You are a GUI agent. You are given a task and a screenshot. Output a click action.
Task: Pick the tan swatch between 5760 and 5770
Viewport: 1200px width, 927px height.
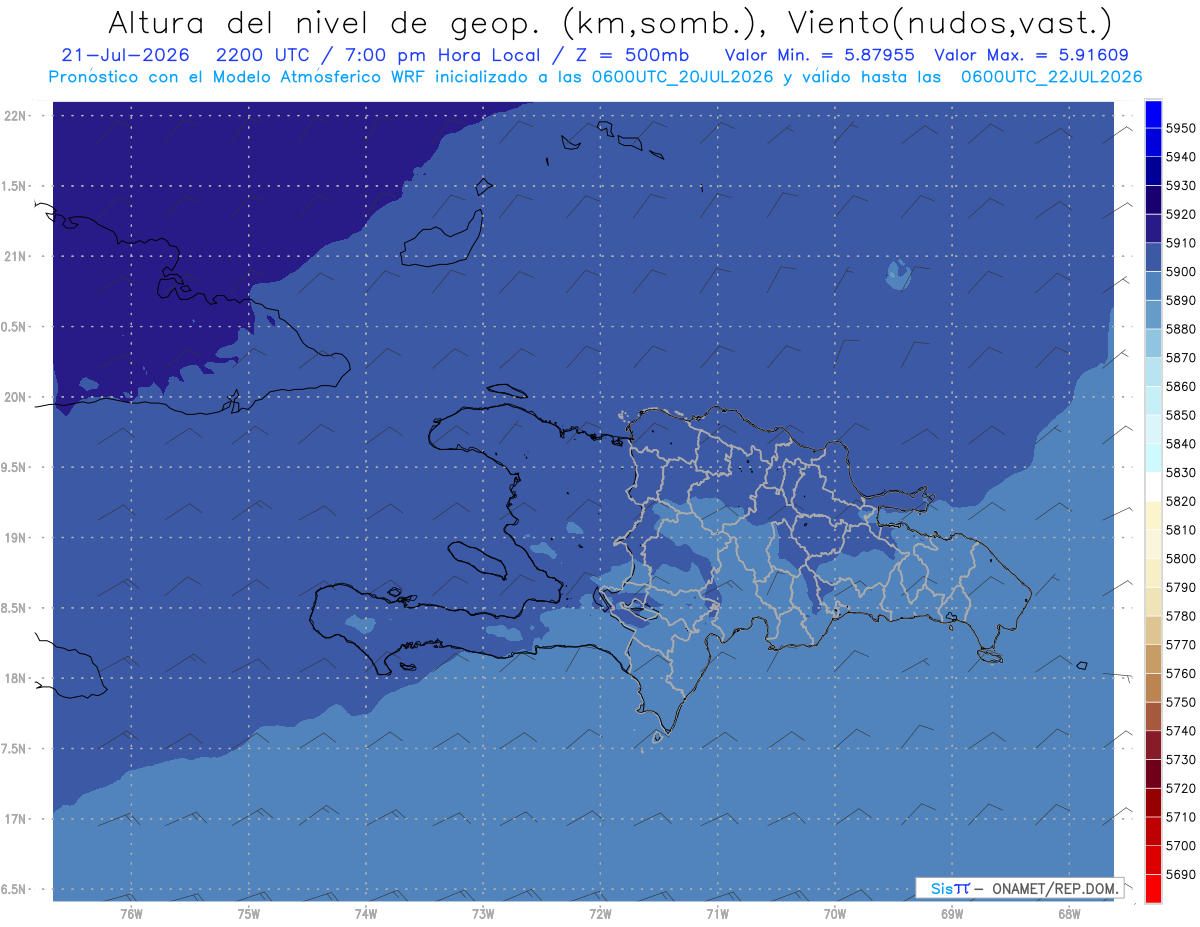pyautogui.click(x=1153, y=659)
